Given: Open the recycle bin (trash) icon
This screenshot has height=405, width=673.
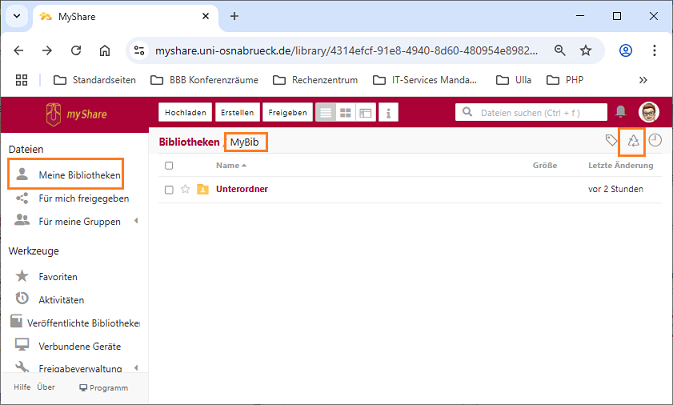Looking at the screenshot, I should click(x=633, y=142).
